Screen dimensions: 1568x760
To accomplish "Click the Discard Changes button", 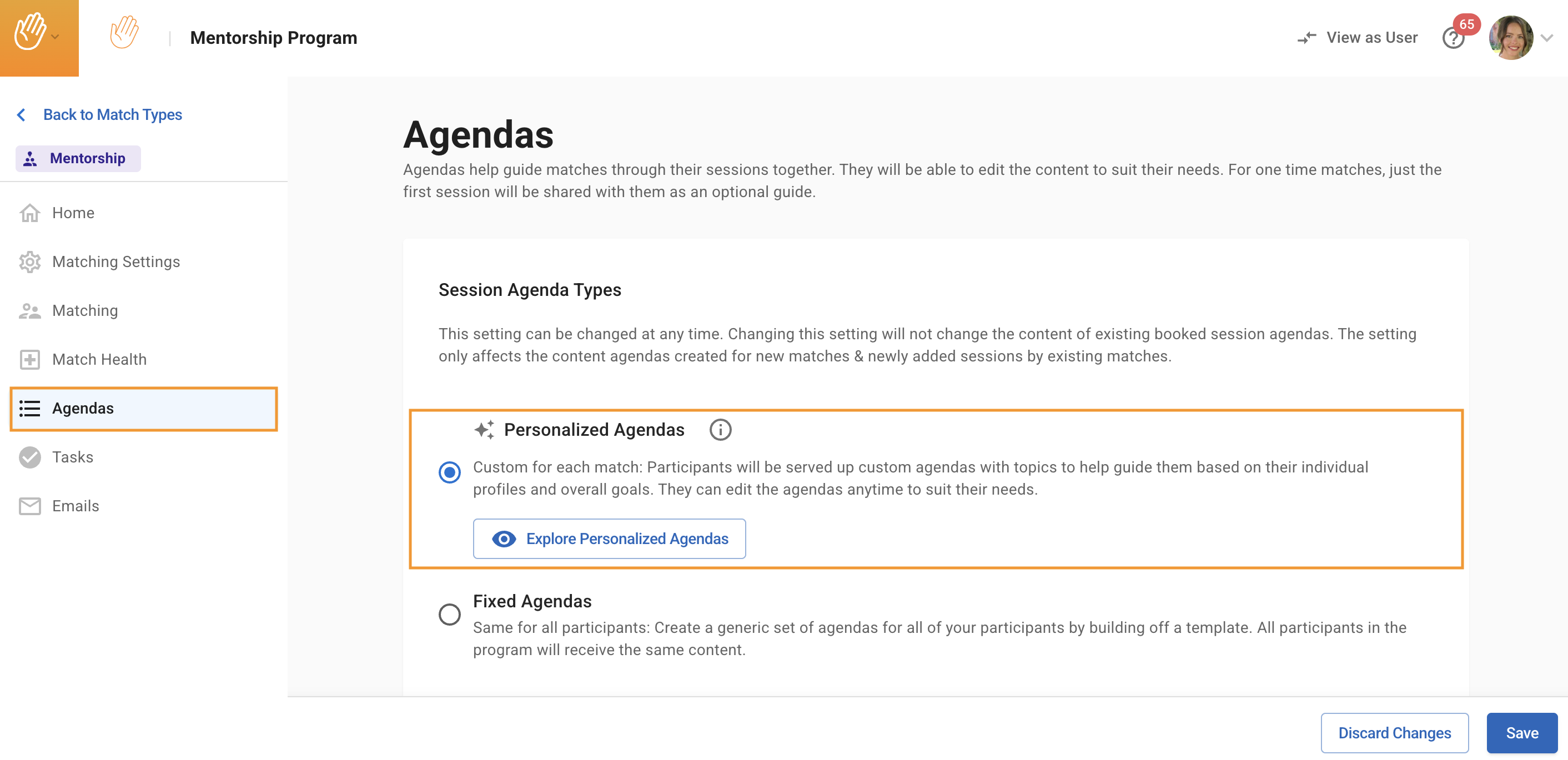I will [x=1394, y=733].
